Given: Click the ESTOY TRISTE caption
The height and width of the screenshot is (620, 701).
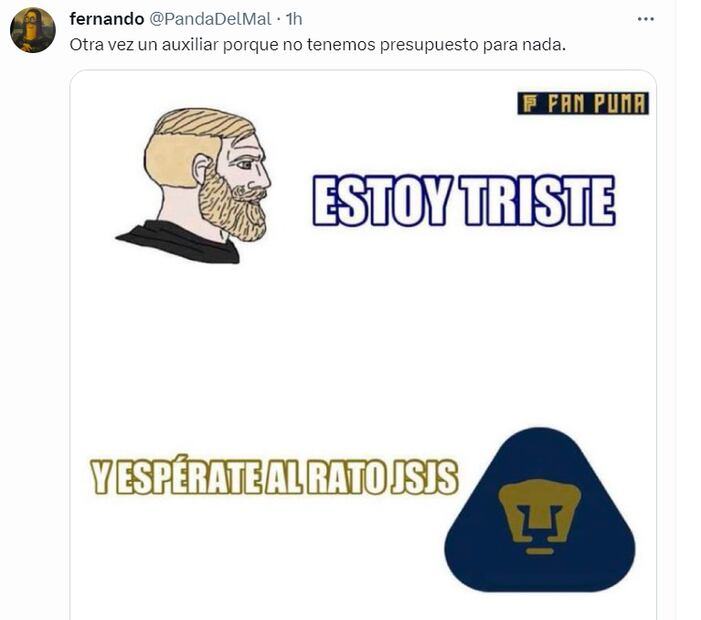Looking at the screenshot, I should pyautogui.click(x=464, y=201).
